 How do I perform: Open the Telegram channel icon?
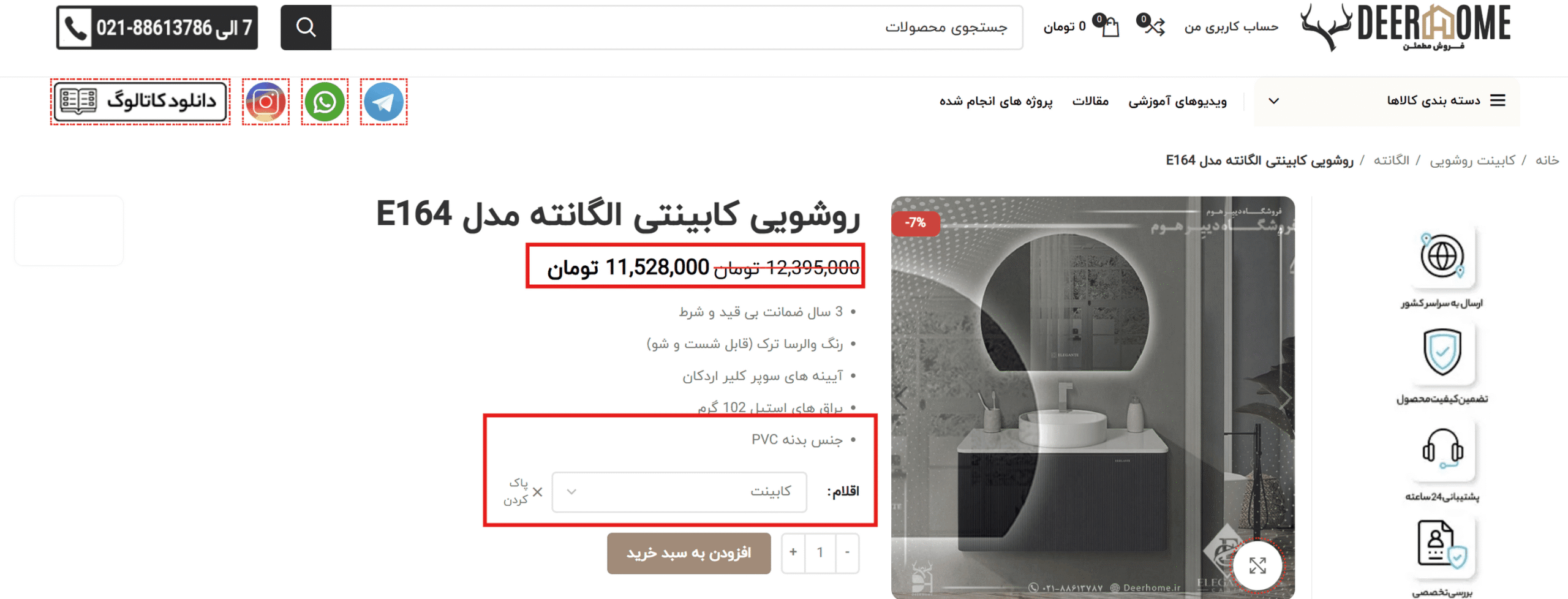[x=383, y=102]
